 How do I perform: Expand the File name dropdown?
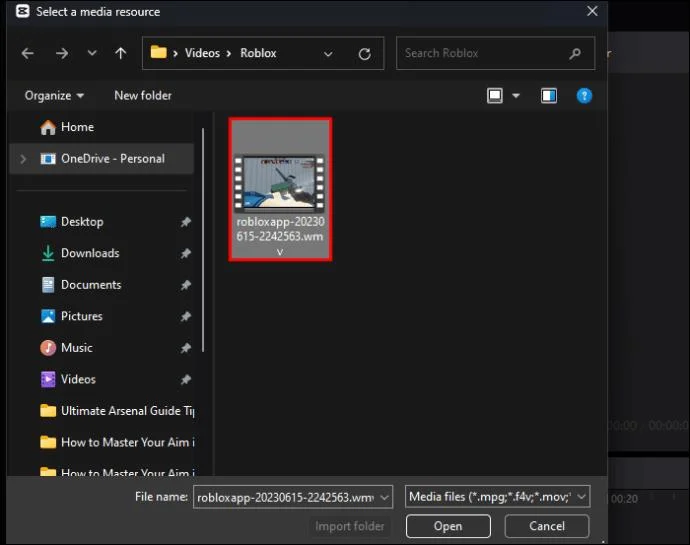tap(385, 497)
